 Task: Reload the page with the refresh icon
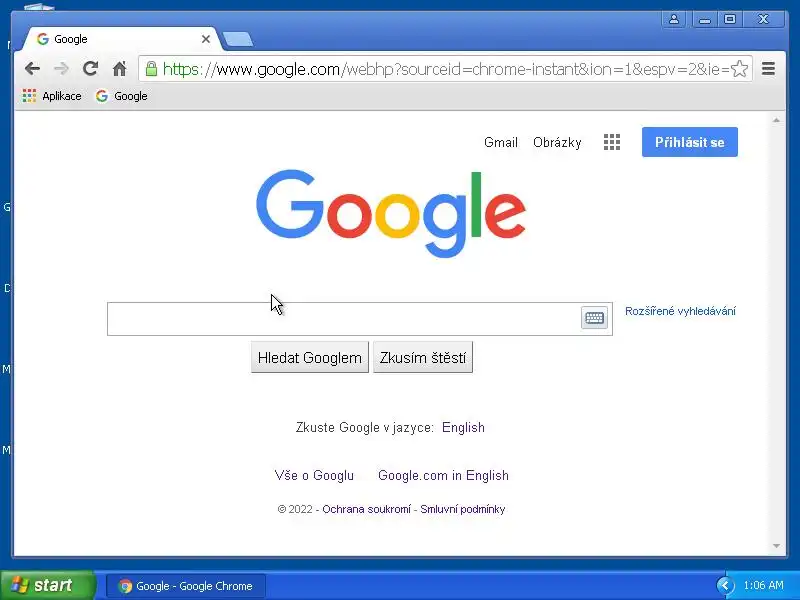(x=90, y=68)
